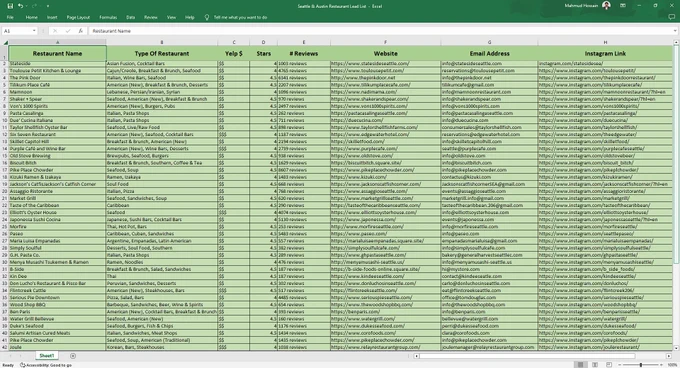Image resolution: width=680 pixels, height=368 pixels.
Task: Open the Page Layout tab
Action: coord(78,17)
